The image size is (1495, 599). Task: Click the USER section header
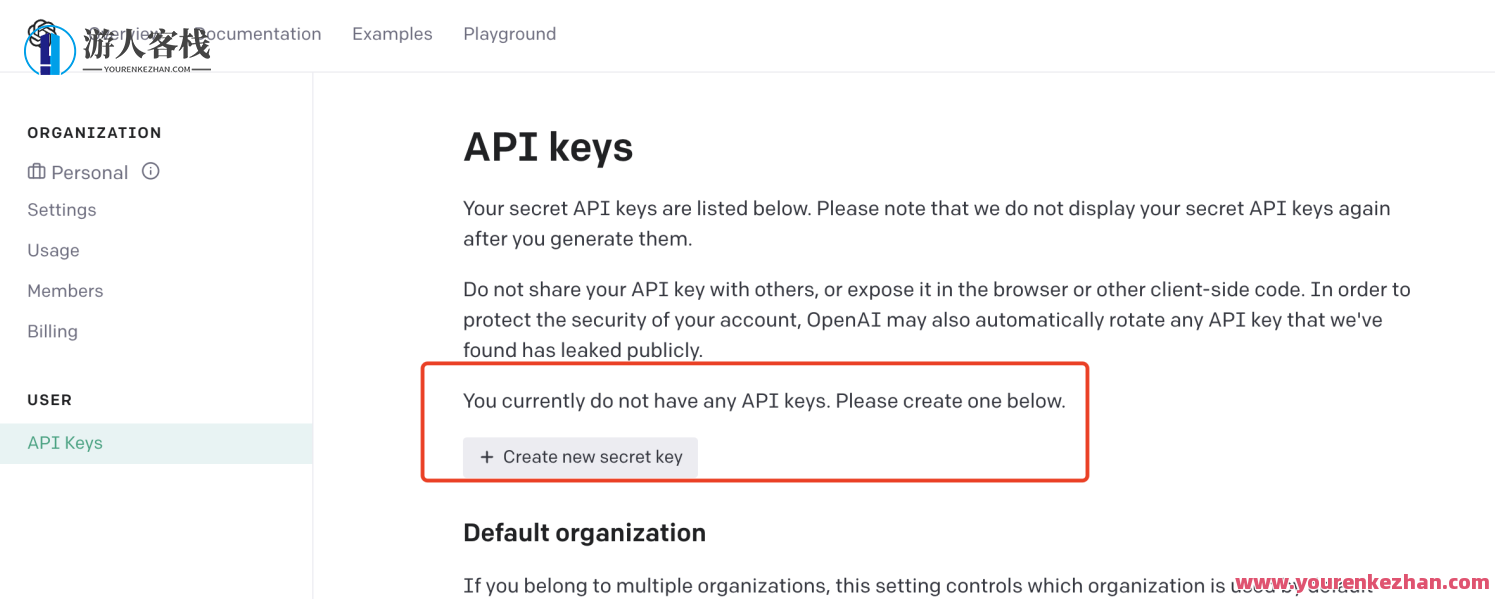pyautogui.click(x=49, y=400)
